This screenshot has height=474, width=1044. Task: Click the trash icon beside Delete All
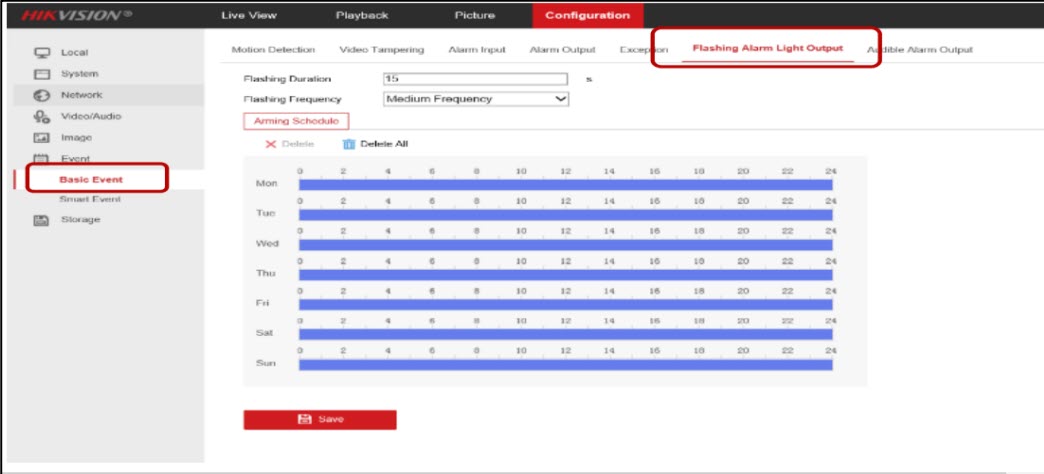(350, 144)
